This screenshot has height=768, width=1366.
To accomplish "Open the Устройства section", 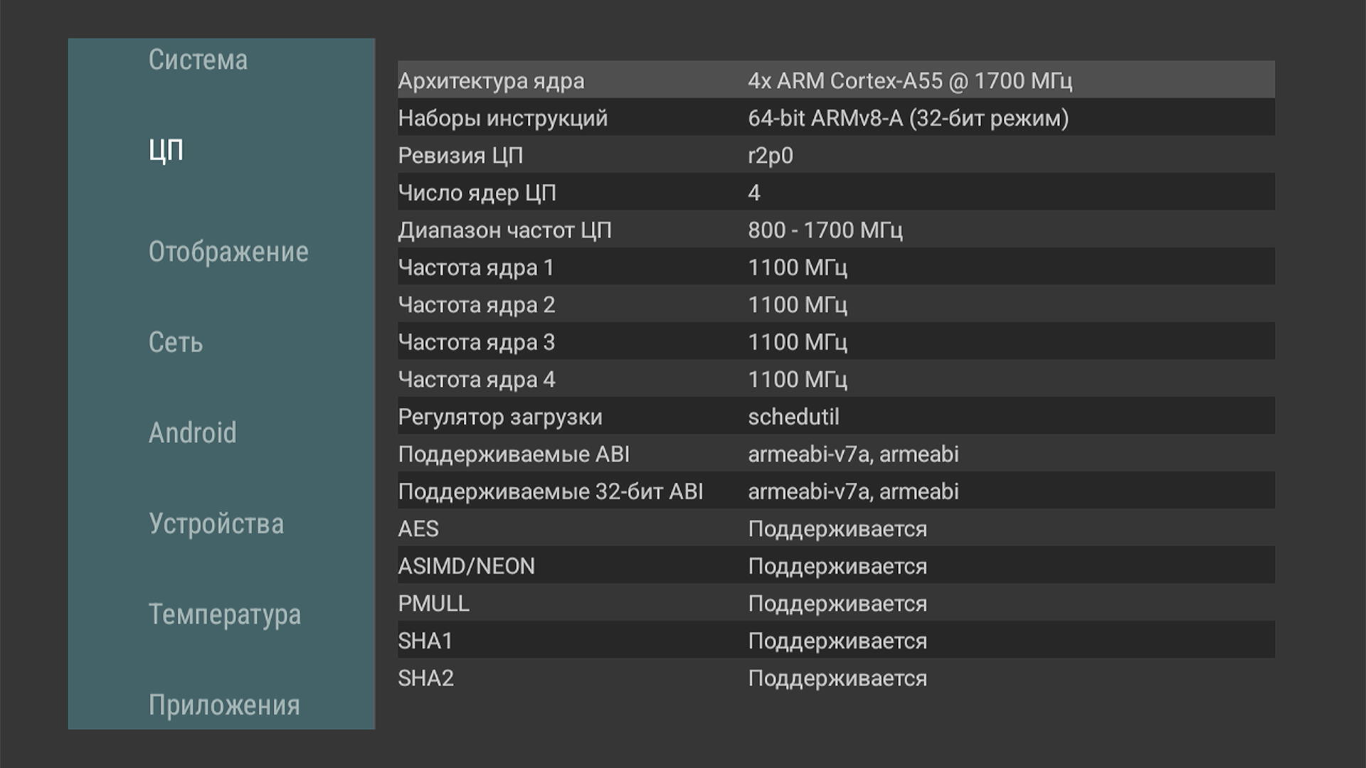I will (x=216, y=524).
